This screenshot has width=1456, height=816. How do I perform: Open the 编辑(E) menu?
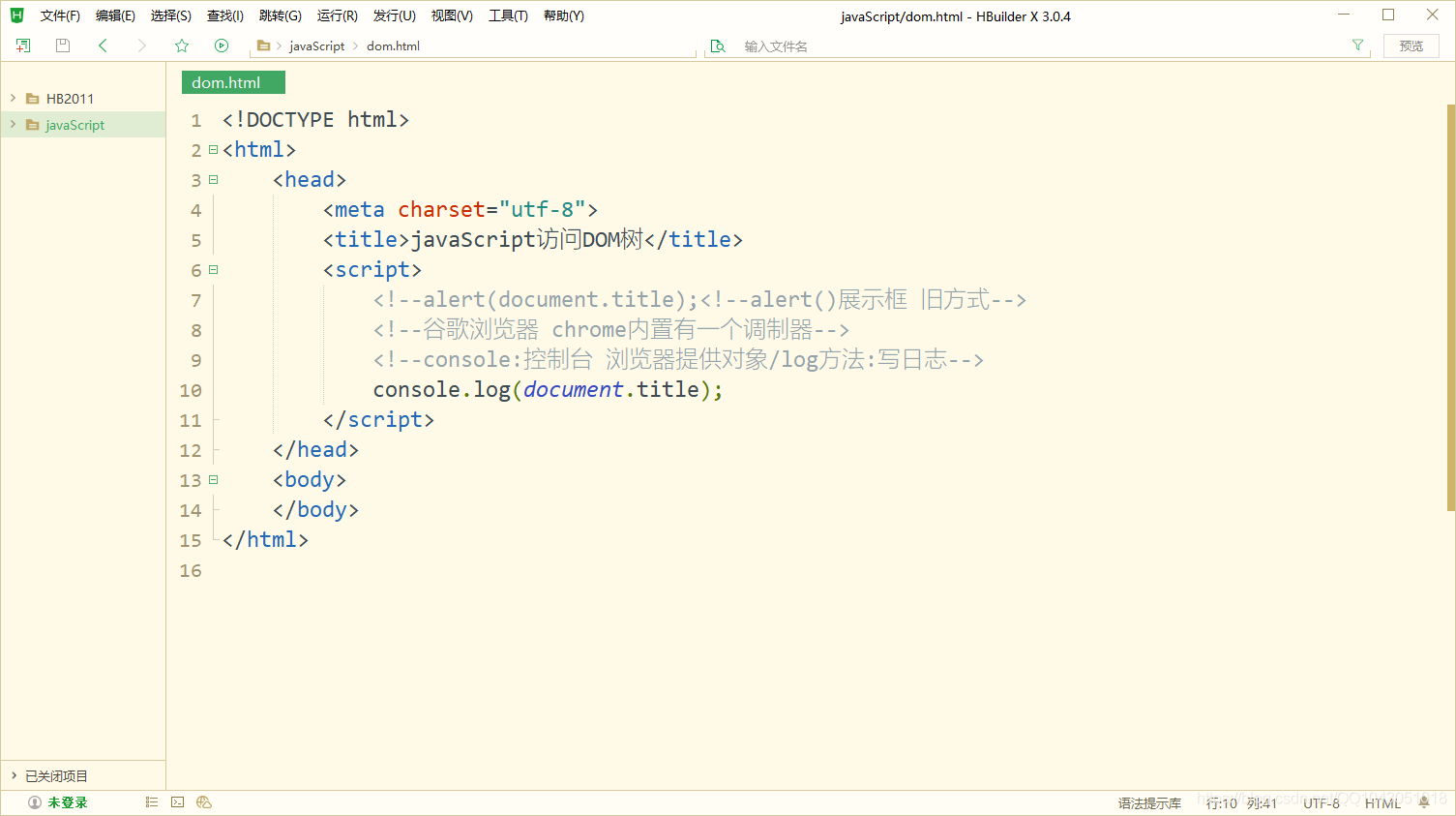(x=115, y=15)
